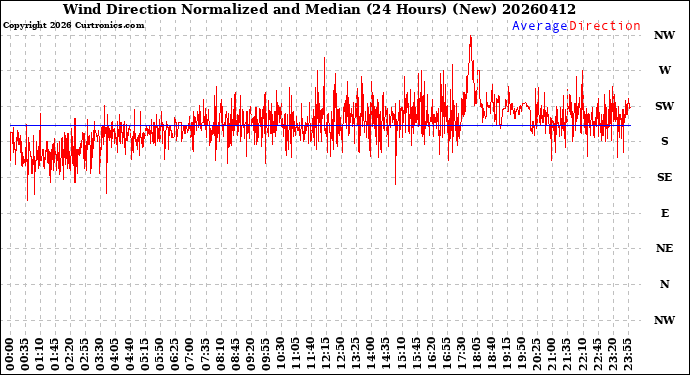Click the 05:15 time axis label
This screenshot has height=375, width=690.
click(145, 354)
